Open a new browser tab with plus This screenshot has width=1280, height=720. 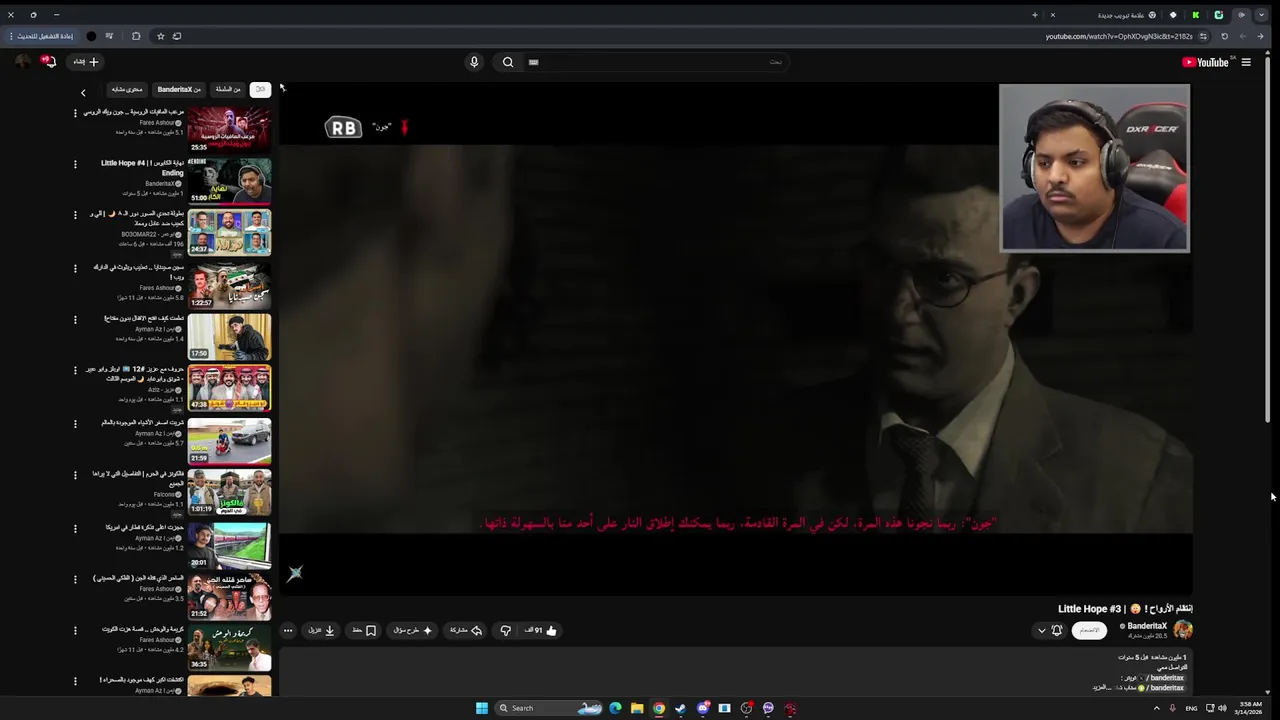[x=1035, y=15]
